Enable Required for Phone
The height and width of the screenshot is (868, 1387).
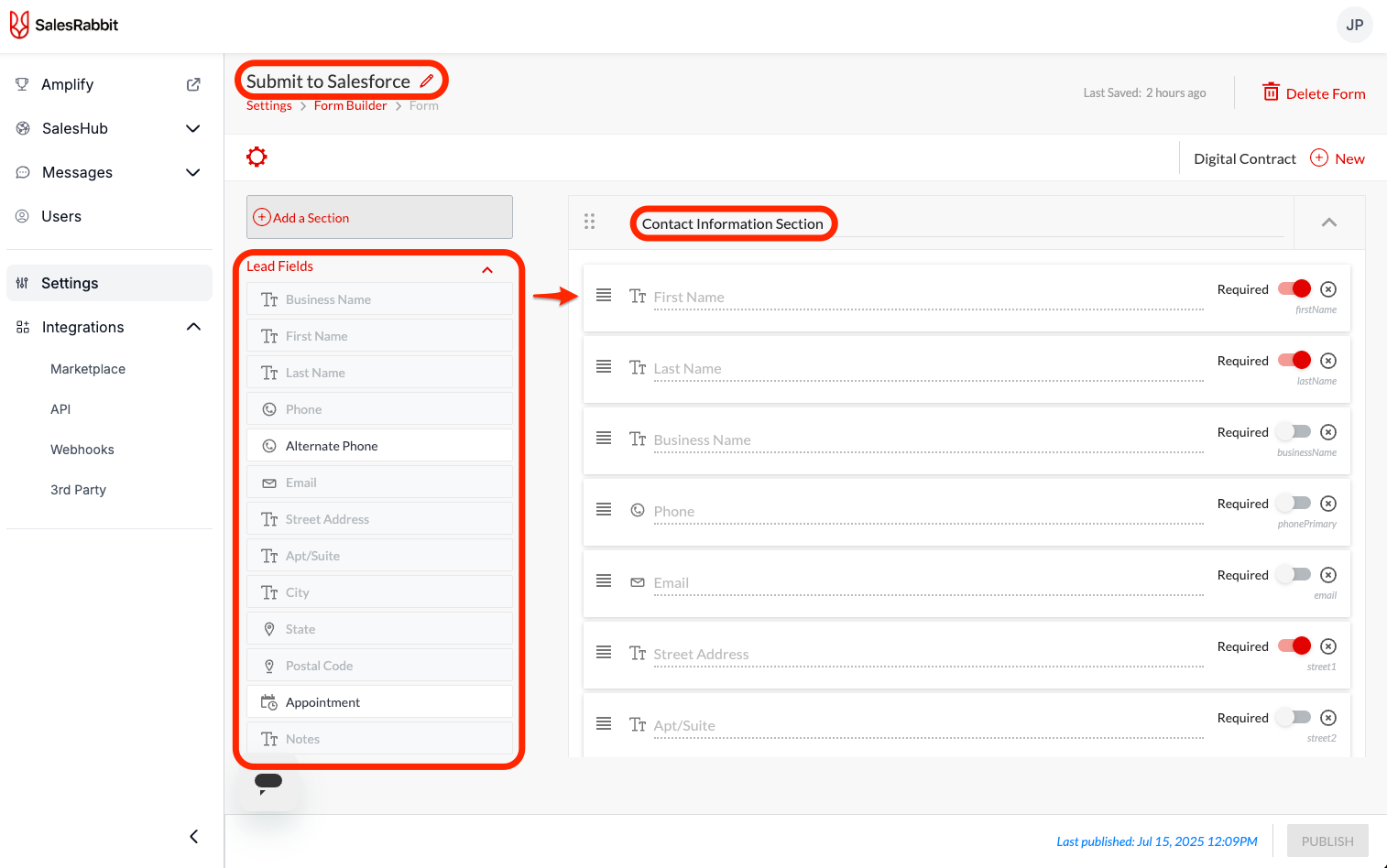pos(1294,504)
